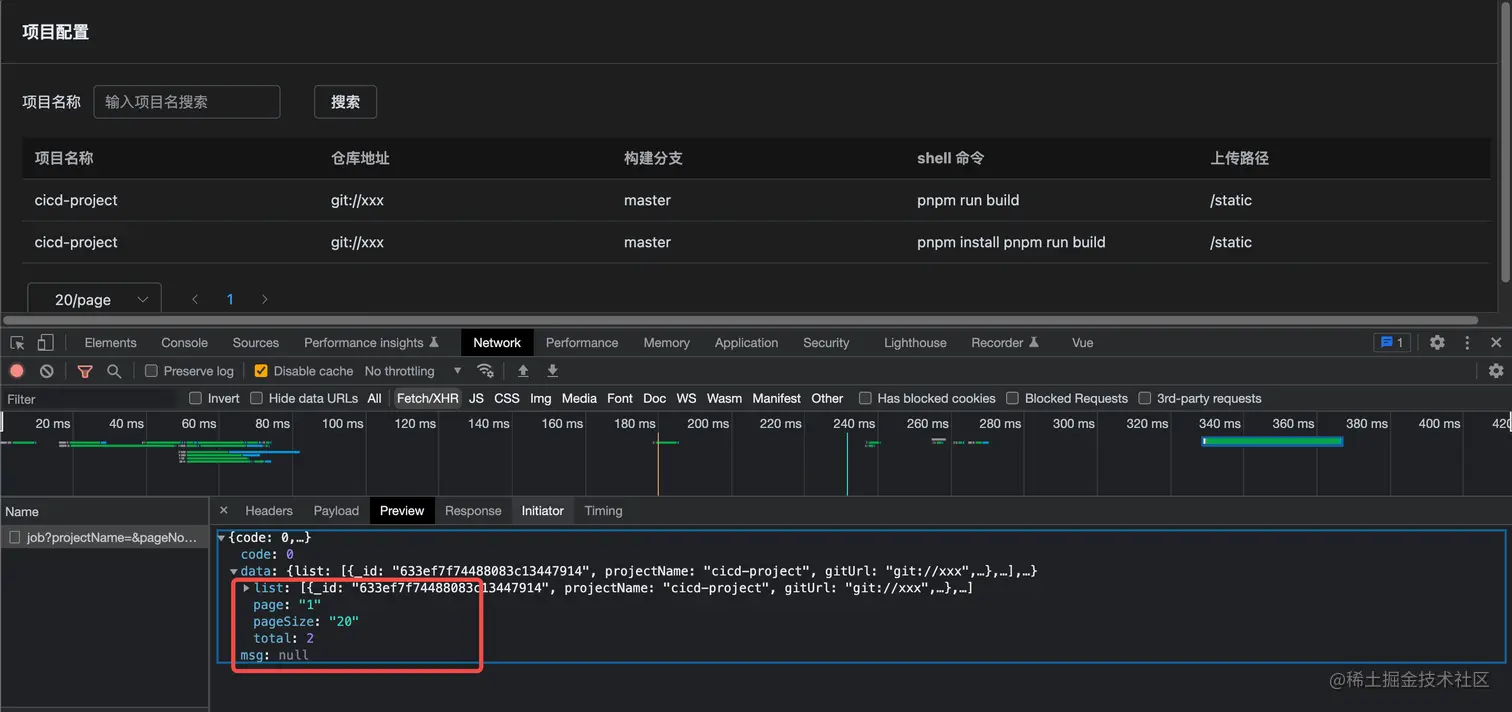1512x712 pixels.
Task: Check Blocked Requests checkbox
Action: [1013, 398]
